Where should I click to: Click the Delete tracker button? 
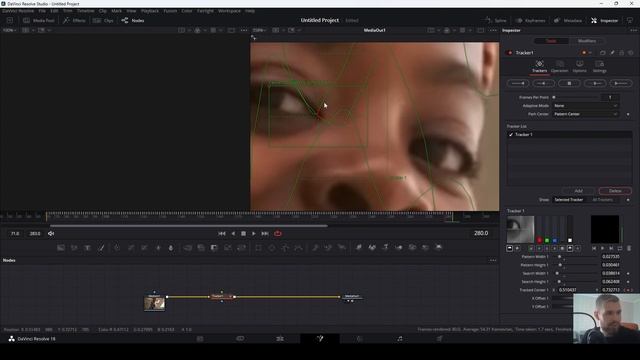[615, 191]
